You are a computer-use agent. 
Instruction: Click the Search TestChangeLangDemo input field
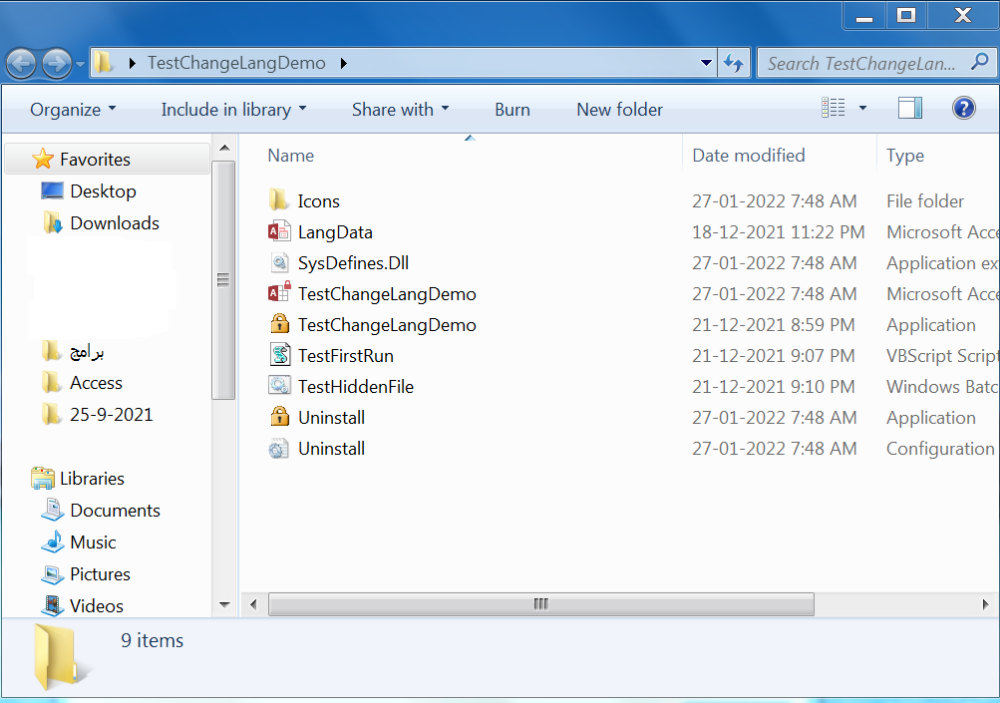860,63
